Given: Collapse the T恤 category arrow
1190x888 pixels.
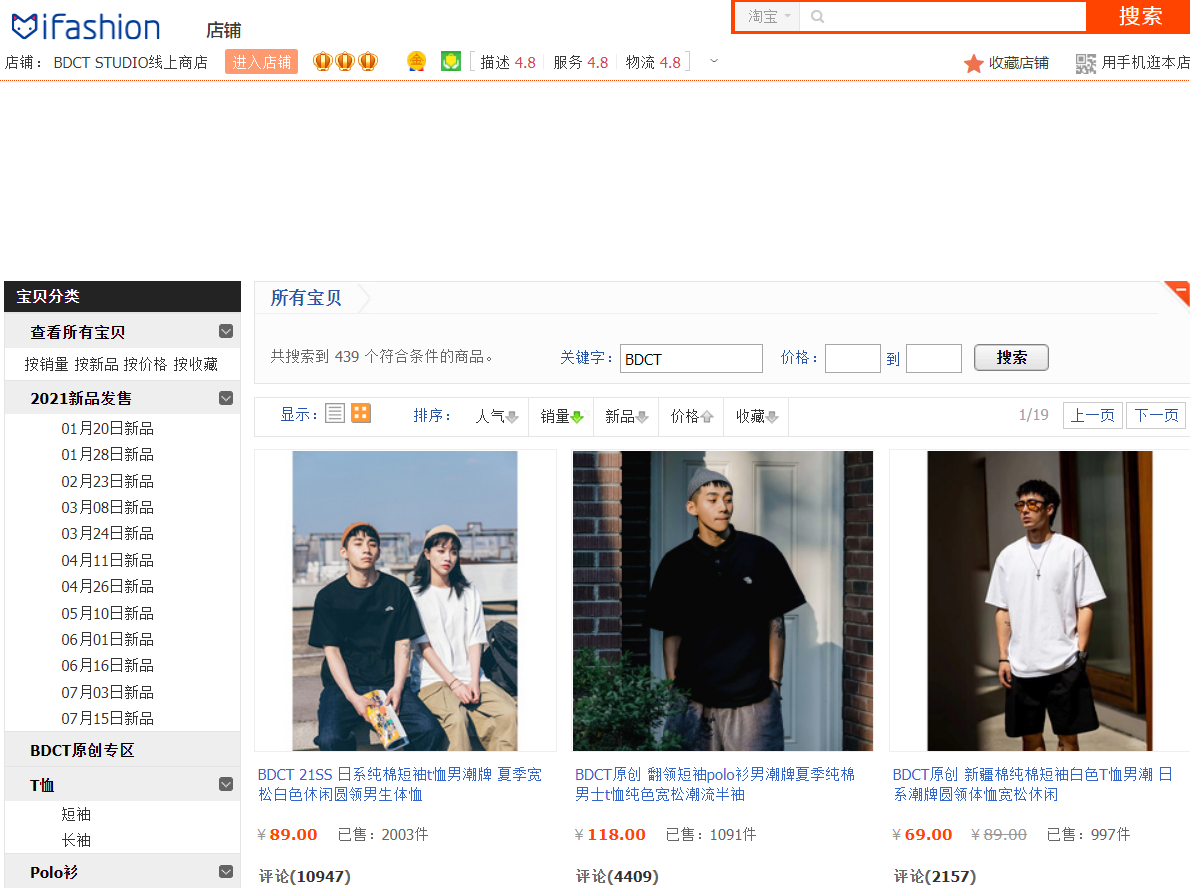Looking at the screenshot, I should tap(225, 785).
